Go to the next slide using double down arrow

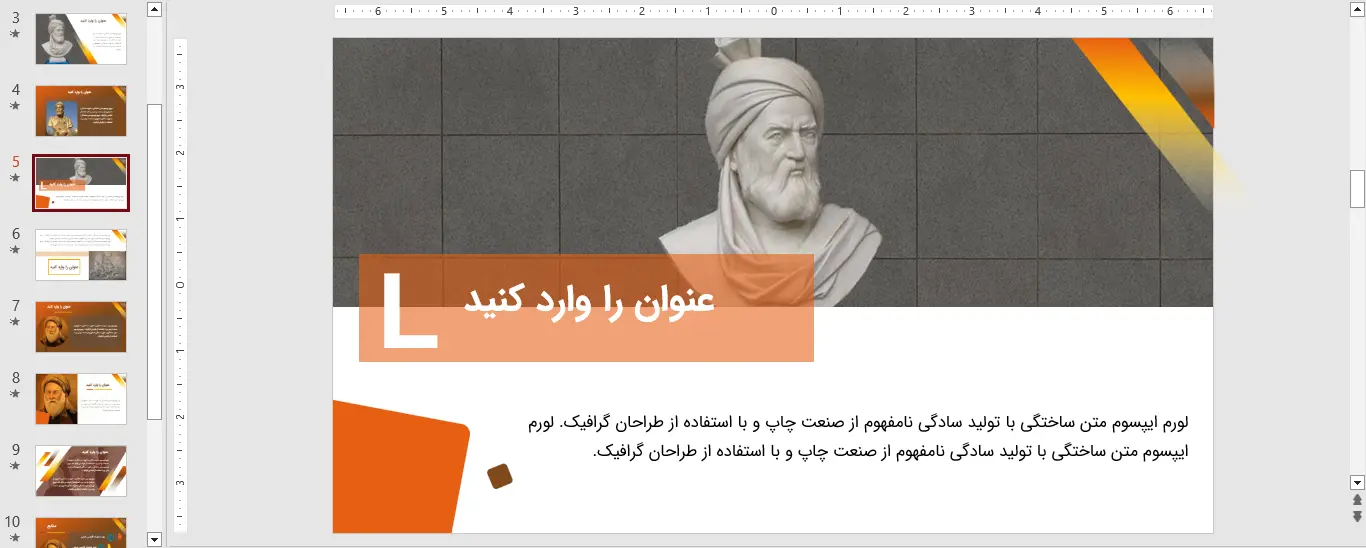[x=1357, y=516]
